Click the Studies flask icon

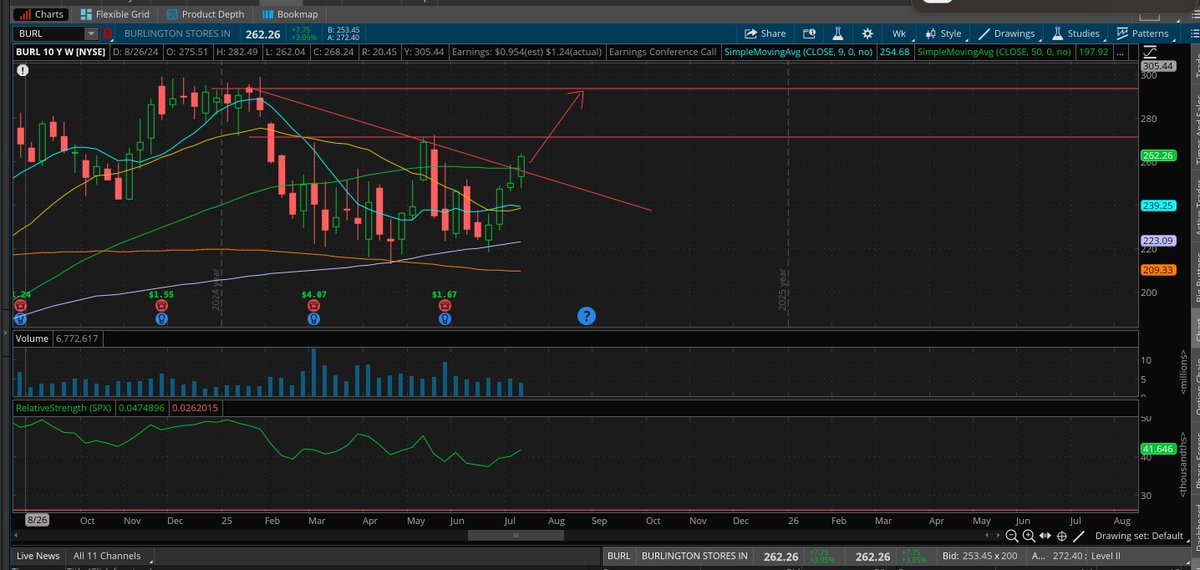pyautogui.click(x=1056, y=33)
